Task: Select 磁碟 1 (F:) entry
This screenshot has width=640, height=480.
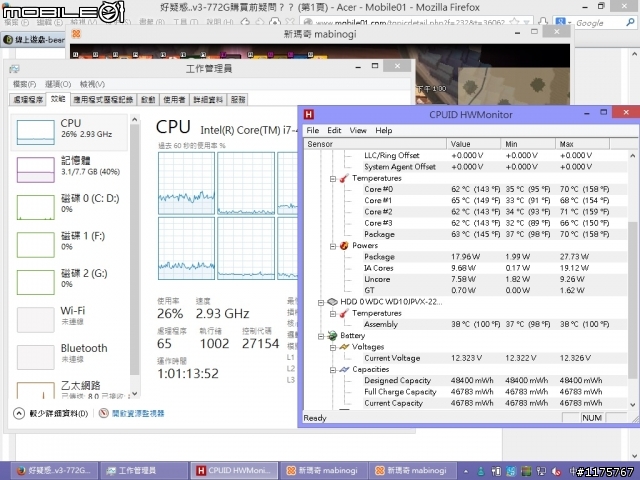Action: click(x=69, y=244)
